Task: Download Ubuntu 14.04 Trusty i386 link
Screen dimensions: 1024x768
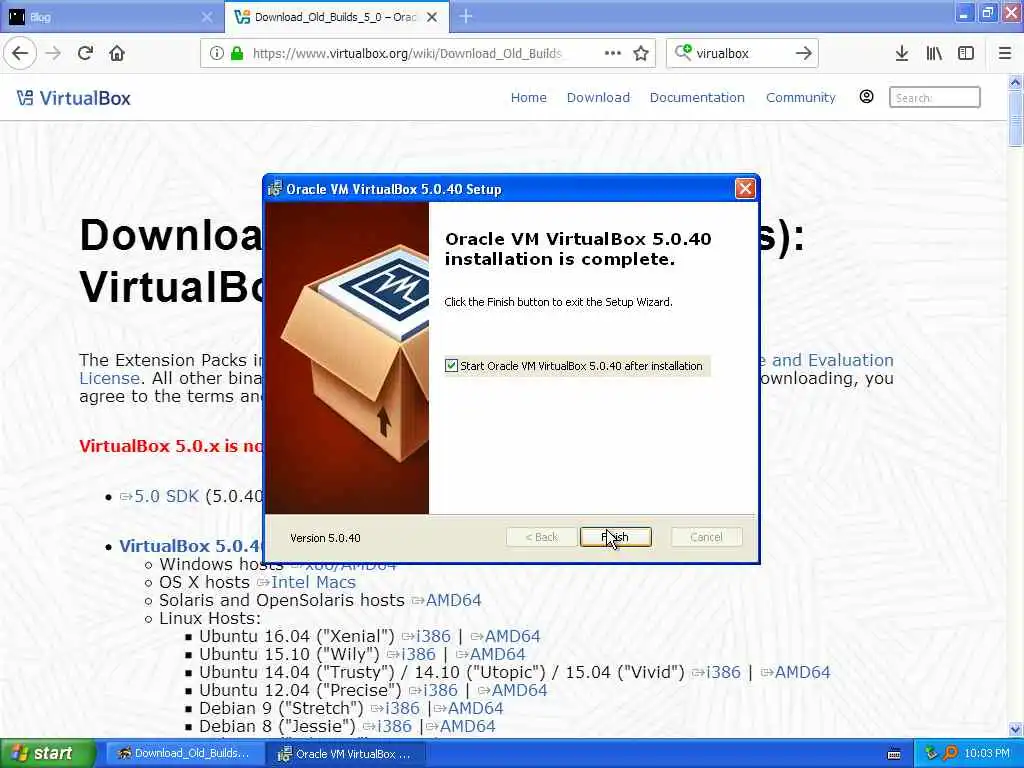Action: [x=716, y=672]
